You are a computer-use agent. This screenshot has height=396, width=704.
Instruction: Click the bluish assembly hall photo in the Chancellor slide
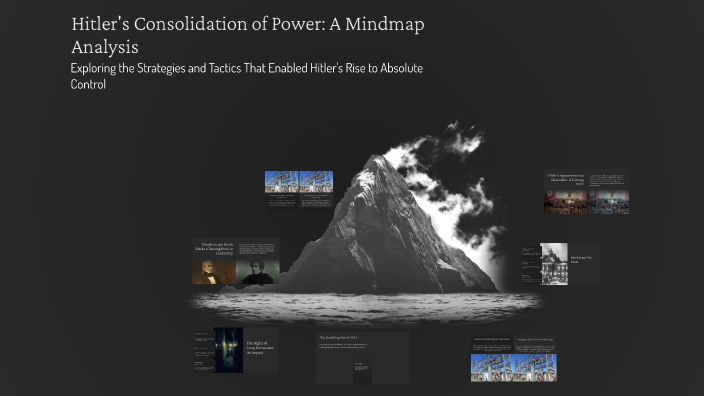click(x=608, y=202)
